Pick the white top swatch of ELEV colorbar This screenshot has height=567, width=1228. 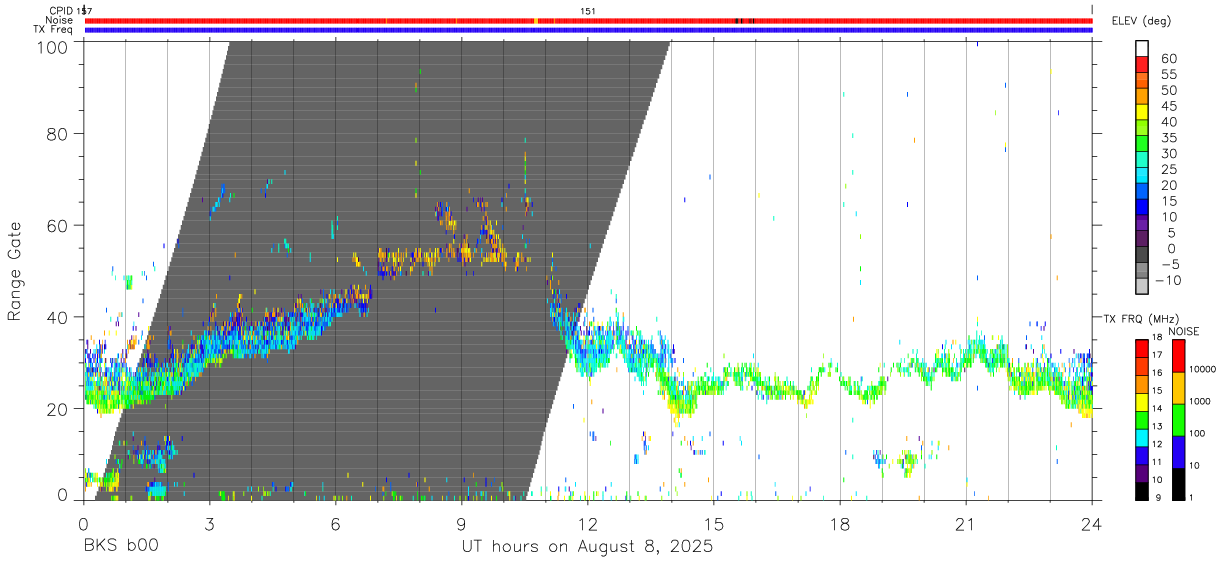1142,49
